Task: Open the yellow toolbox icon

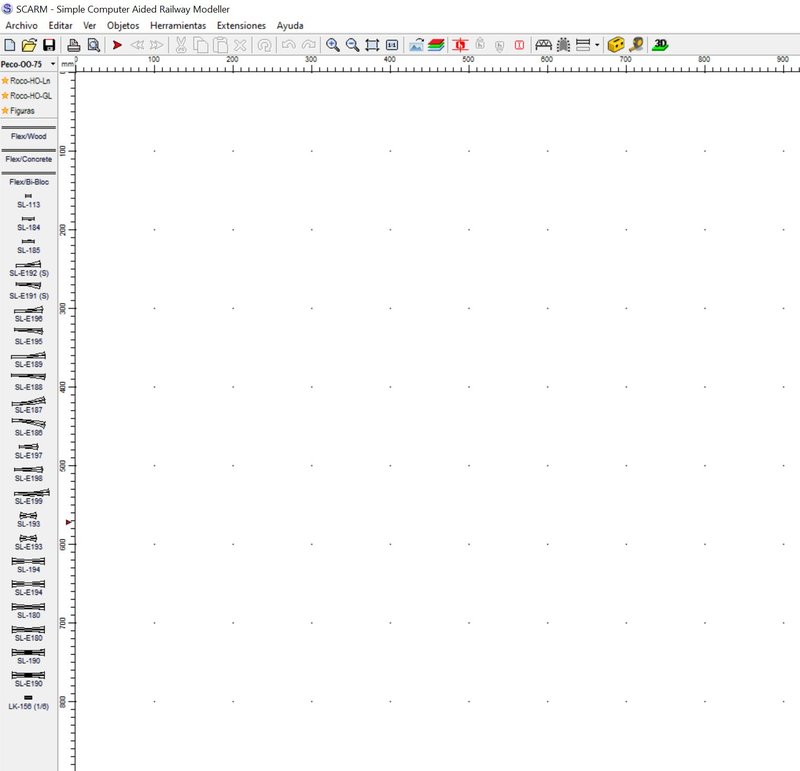Action: tap(616, 45)
